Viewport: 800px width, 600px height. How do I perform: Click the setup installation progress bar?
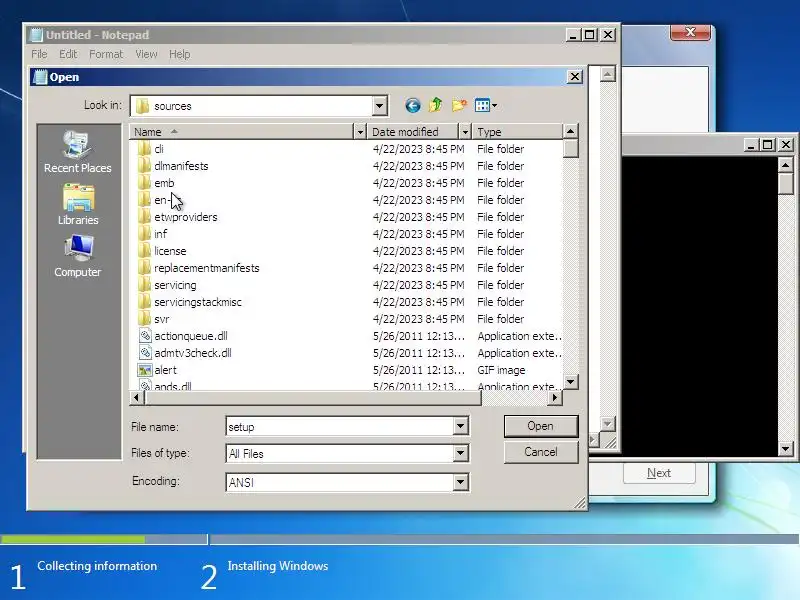(399, 539)
